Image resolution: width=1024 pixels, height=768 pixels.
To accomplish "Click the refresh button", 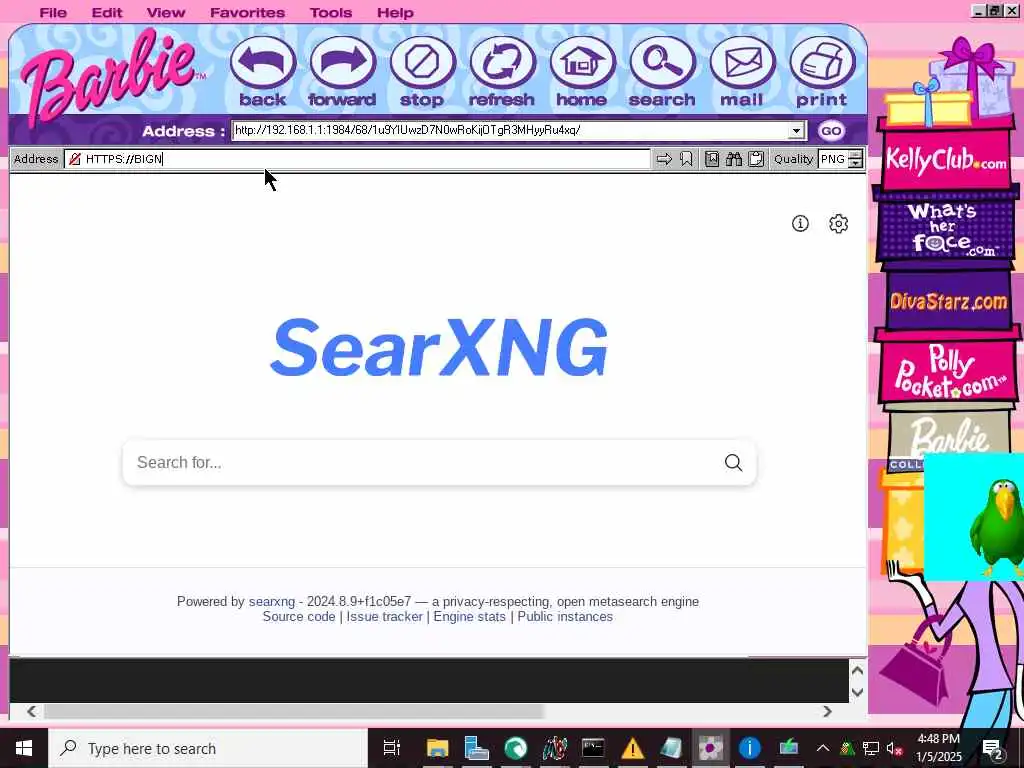I will pyautogui.click(x=502, y=72).
